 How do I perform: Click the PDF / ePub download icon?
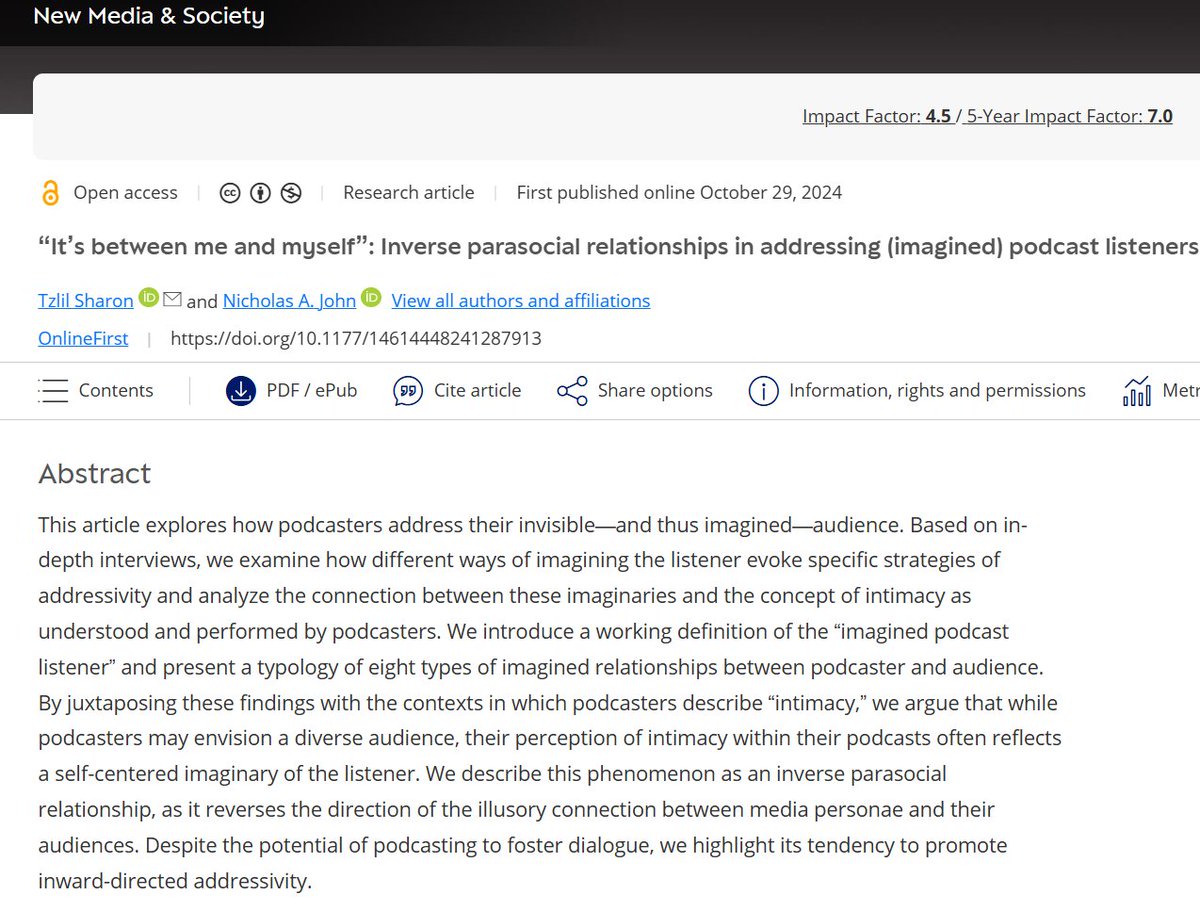point(241,390)
